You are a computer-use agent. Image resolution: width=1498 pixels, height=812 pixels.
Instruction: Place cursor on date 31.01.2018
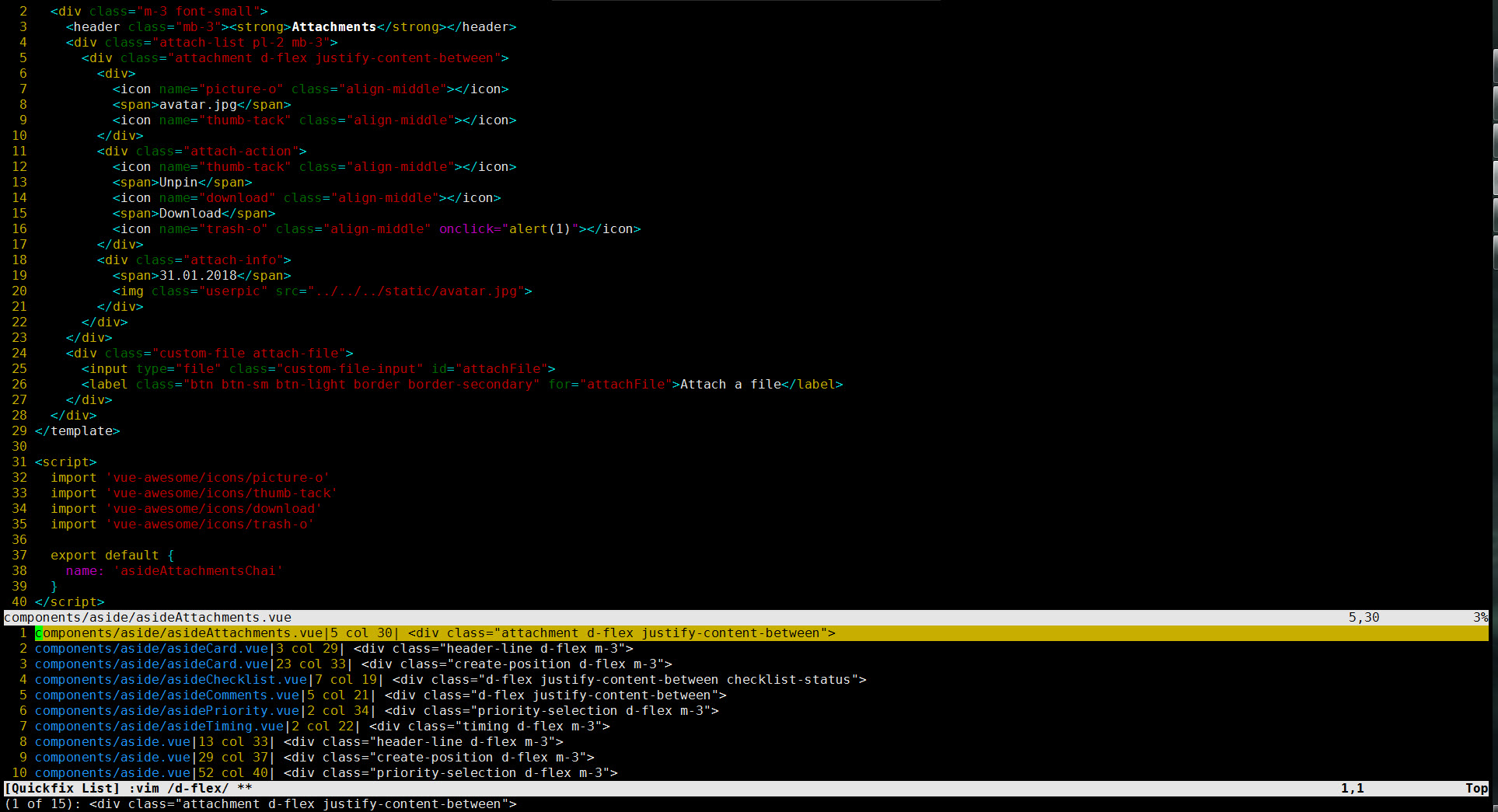coord(198,276)
